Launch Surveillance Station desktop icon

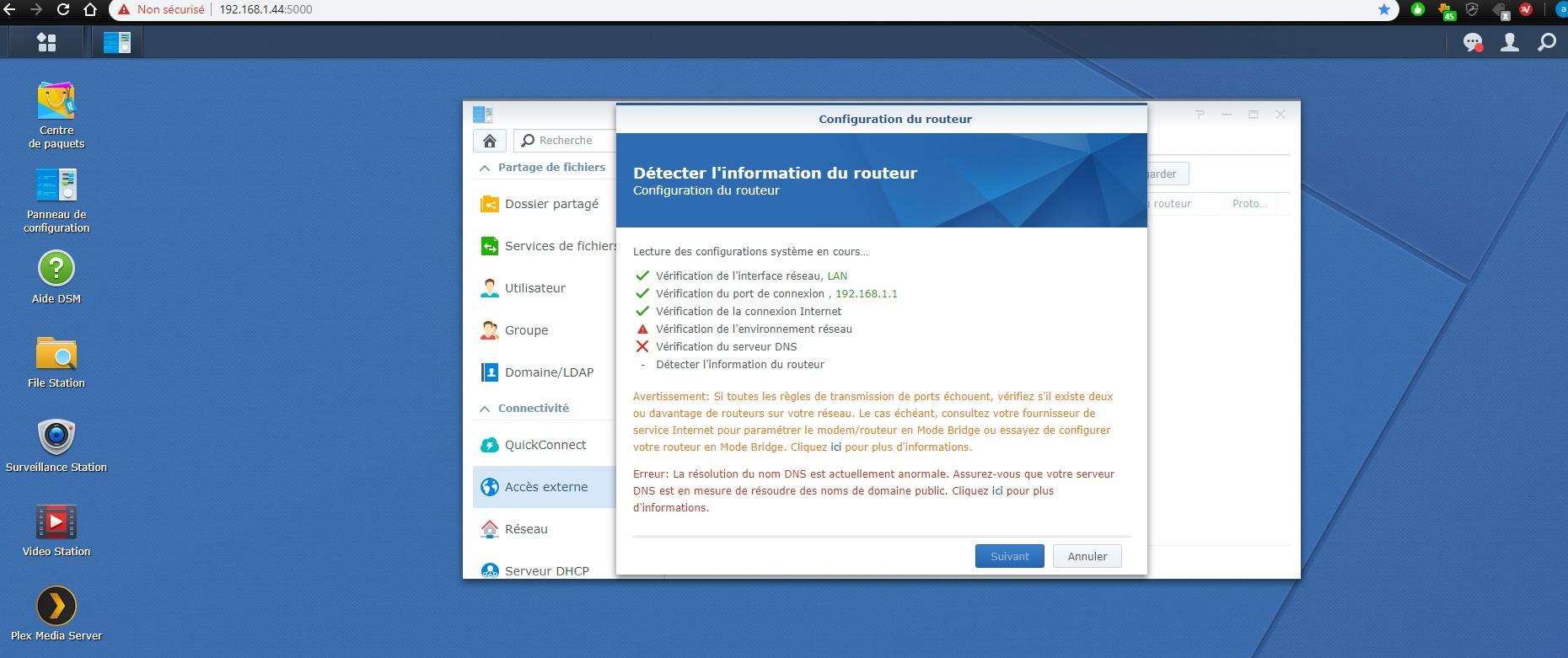[56, 447]
